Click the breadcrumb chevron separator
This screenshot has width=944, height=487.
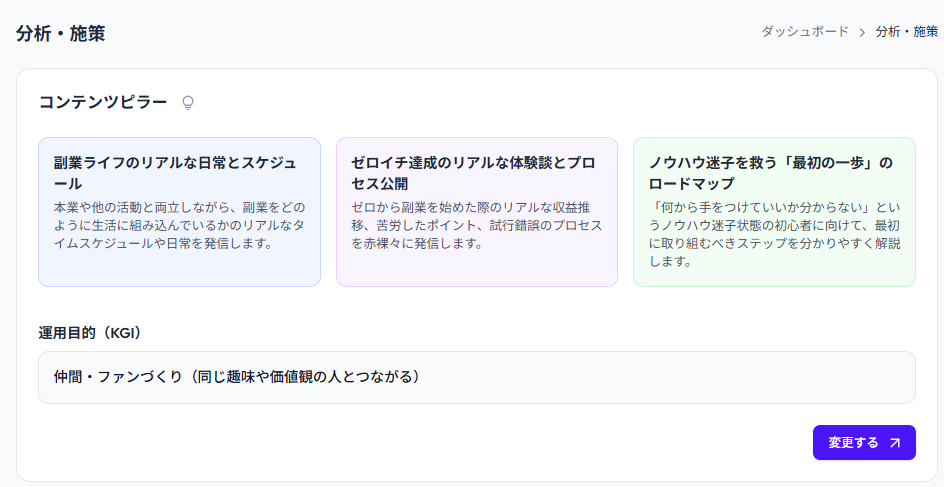pyautogui.click(x=862, y=33)
